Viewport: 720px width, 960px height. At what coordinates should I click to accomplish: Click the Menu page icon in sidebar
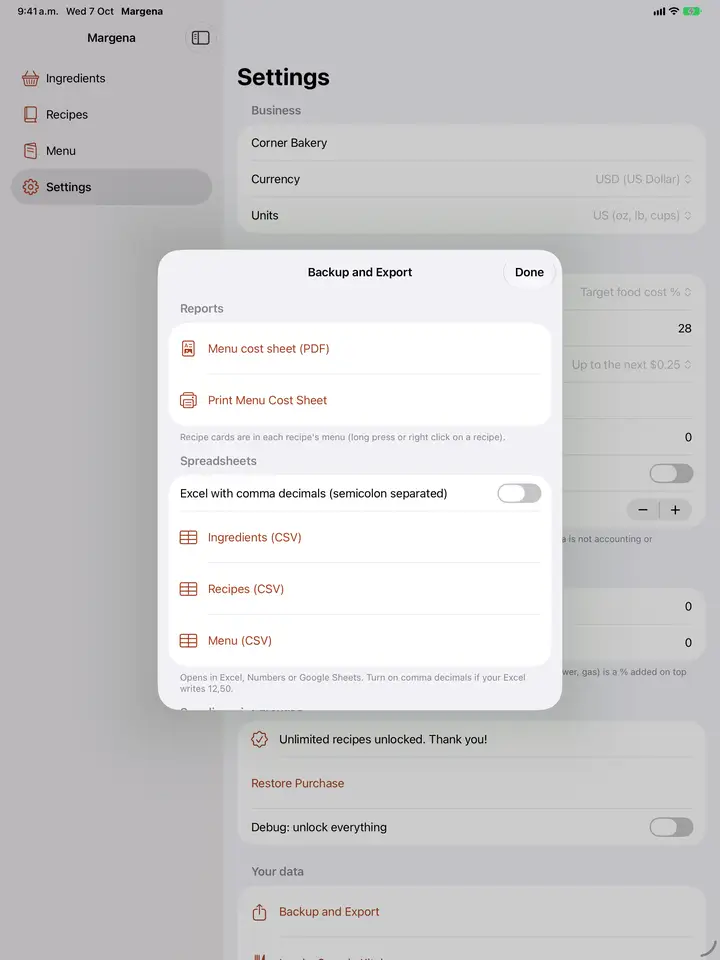pos(31,151)
